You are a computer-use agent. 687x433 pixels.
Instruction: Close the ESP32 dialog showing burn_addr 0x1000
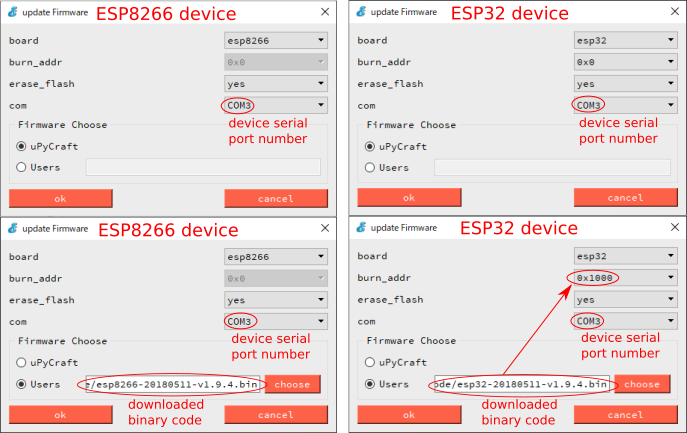[675, 227]
